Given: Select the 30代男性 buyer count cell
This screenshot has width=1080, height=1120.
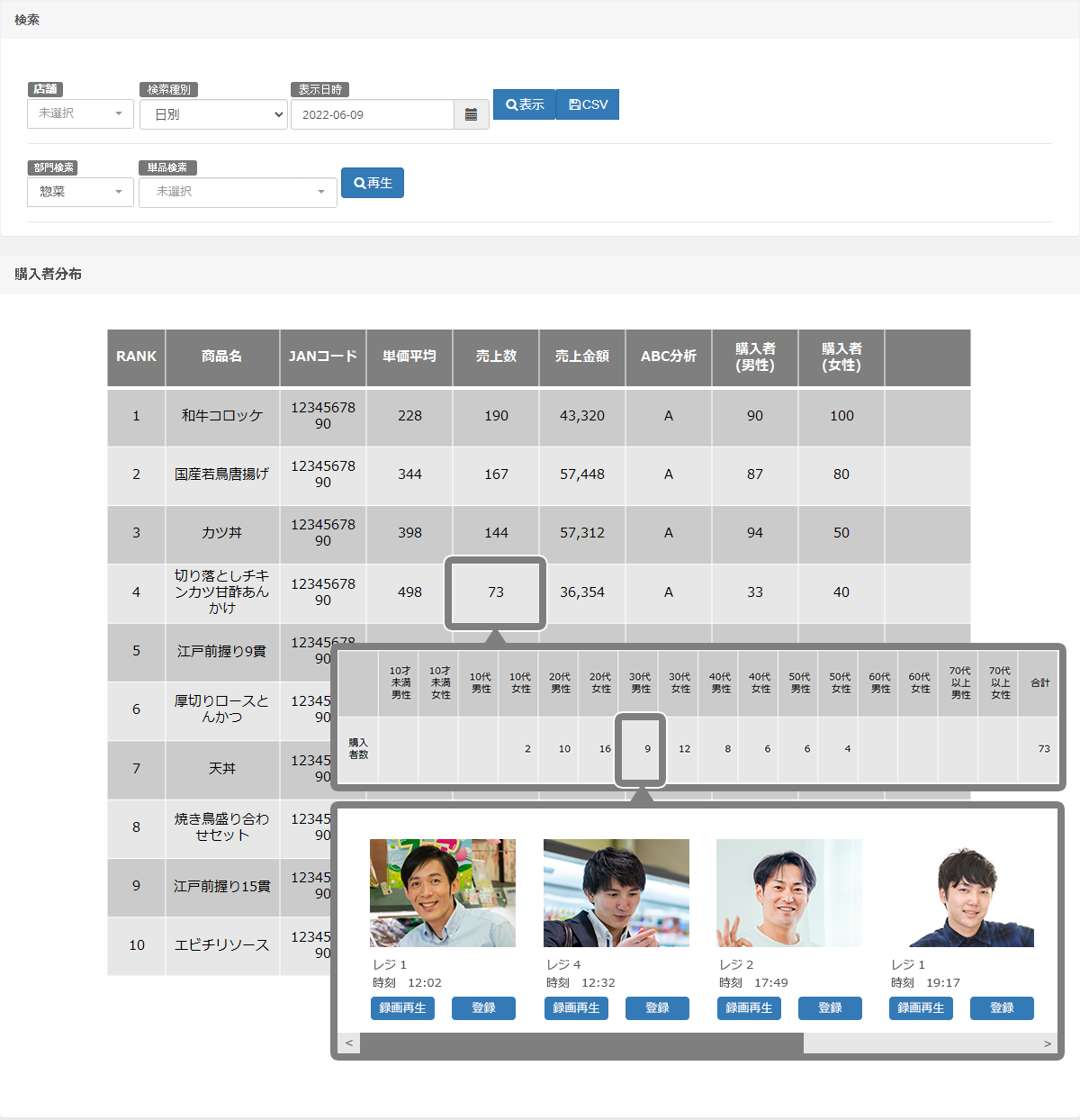Looking at the screenshot, I should tap(641, 749).
